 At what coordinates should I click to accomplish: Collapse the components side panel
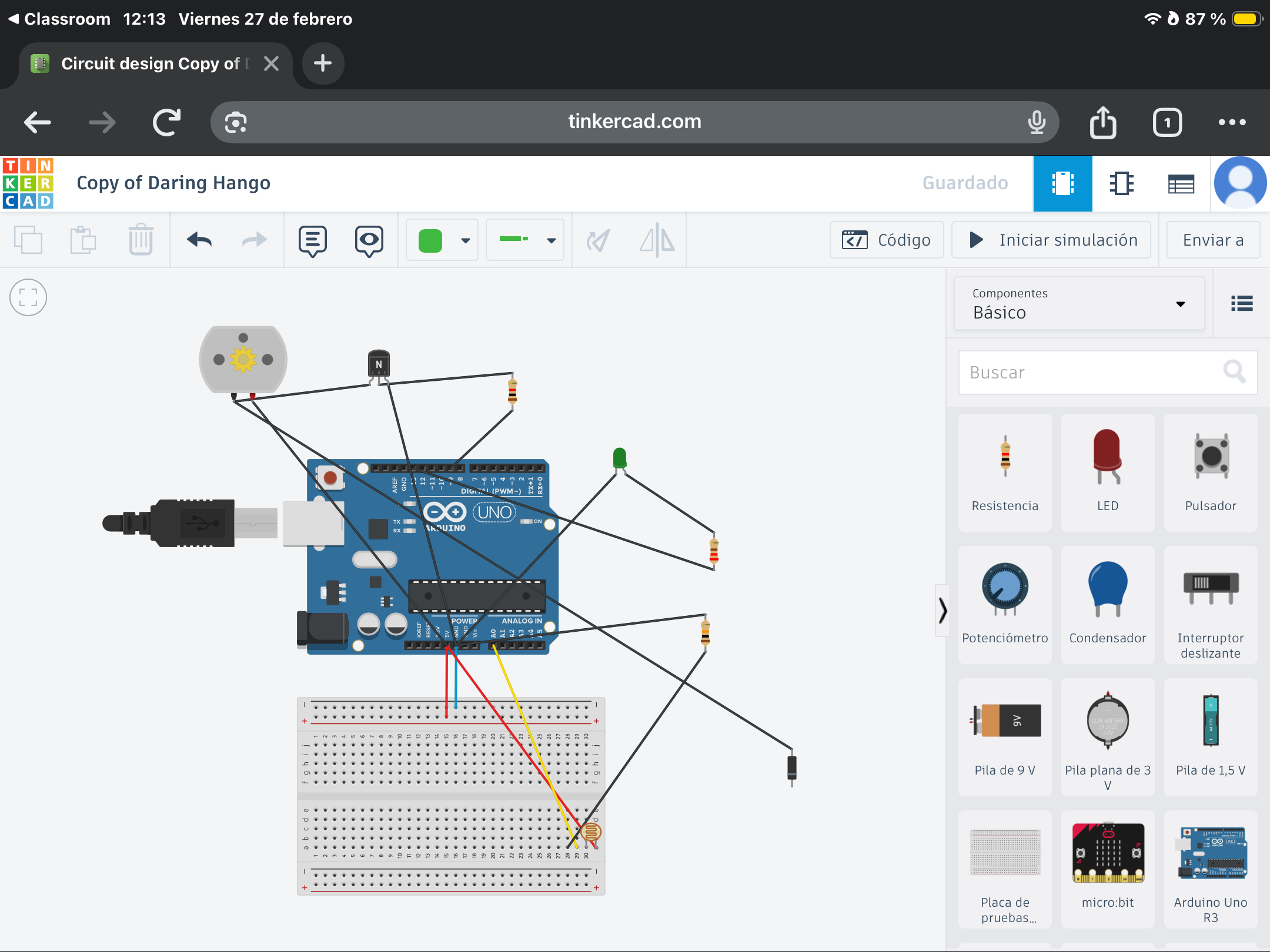click(x=943, y=611)
